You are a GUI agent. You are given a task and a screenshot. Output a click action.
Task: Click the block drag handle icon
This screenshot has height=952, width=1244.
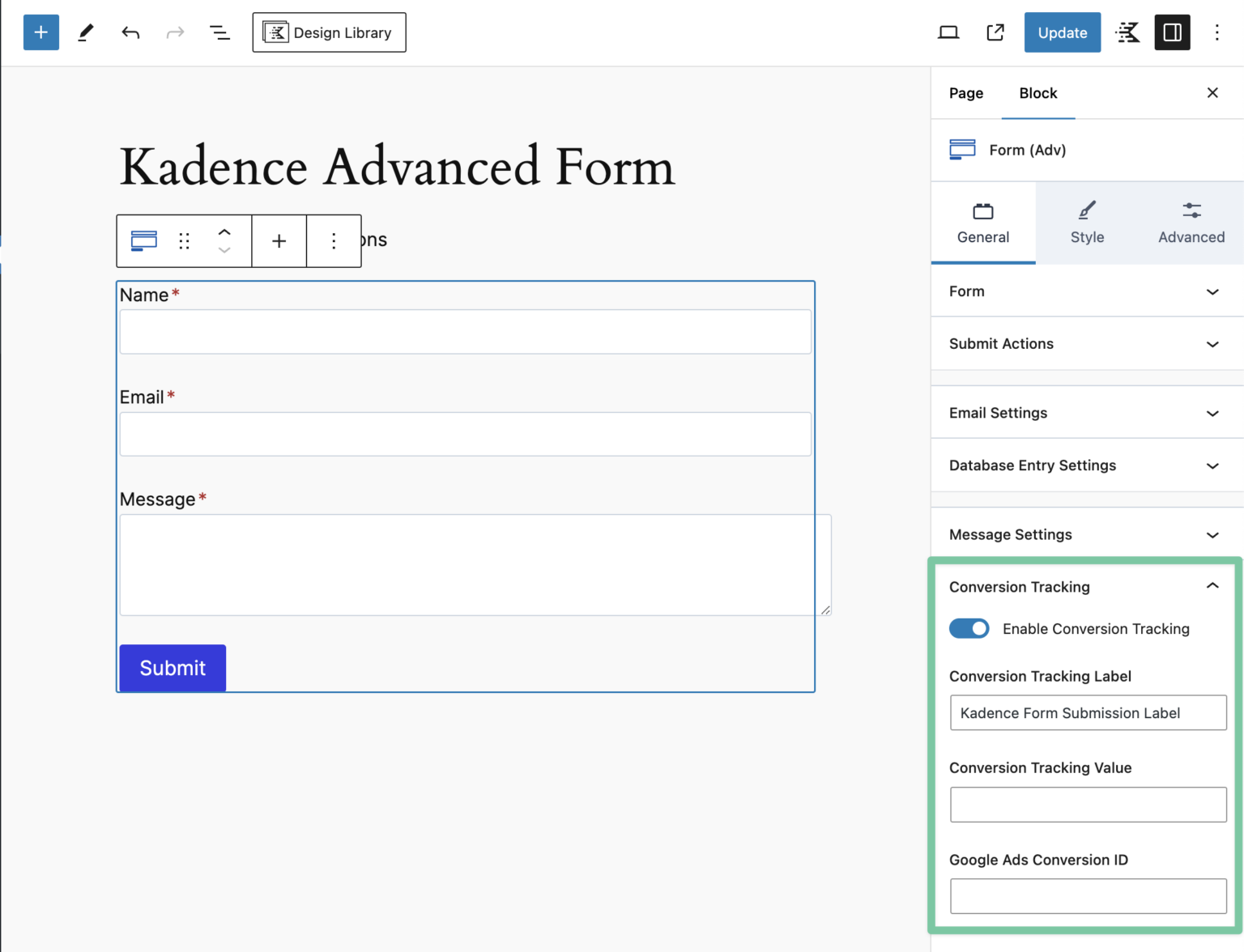[185, 240]
